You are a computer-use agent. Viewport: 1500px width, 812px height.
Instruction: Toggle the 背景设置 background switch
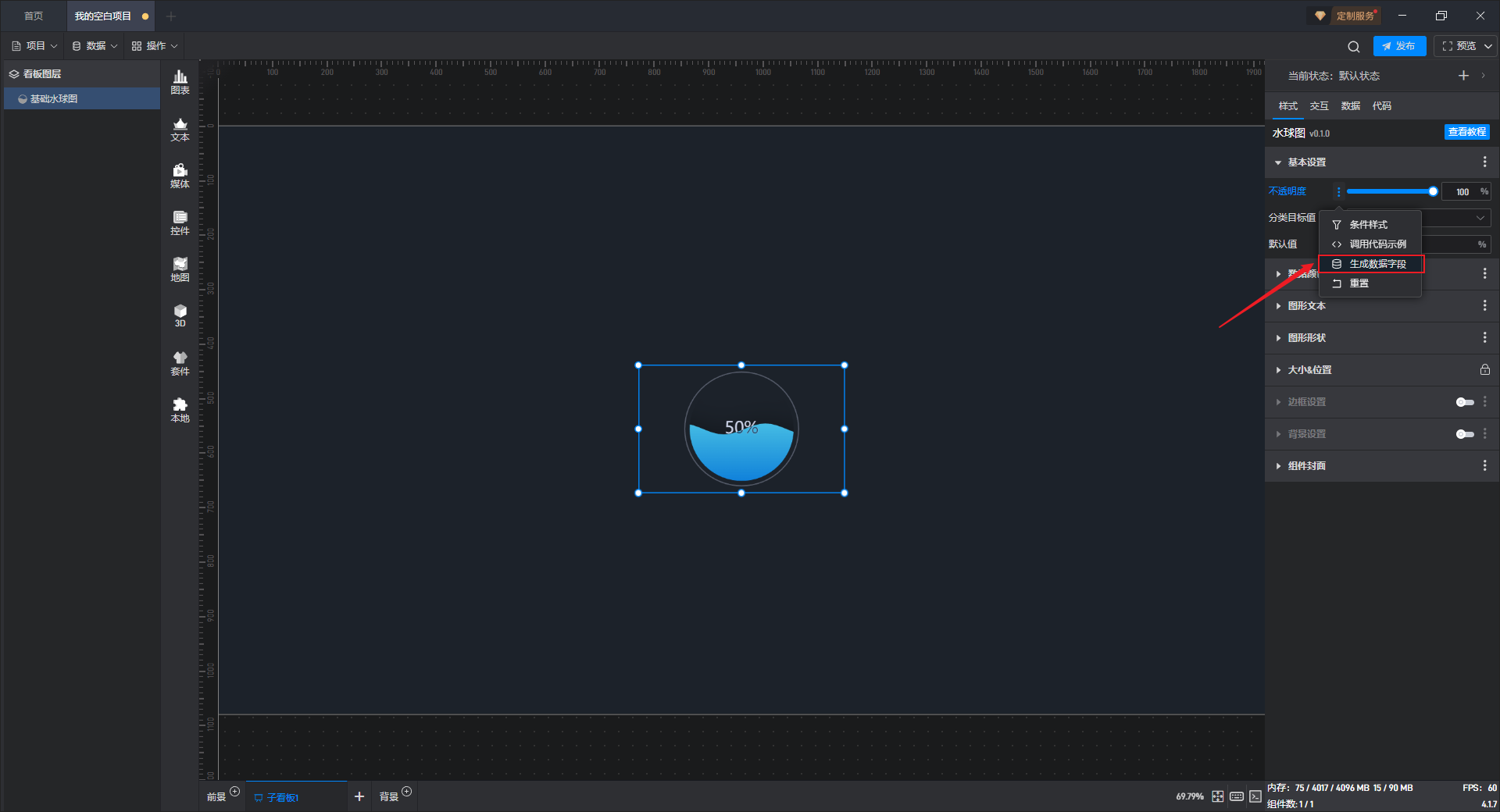1465,434
